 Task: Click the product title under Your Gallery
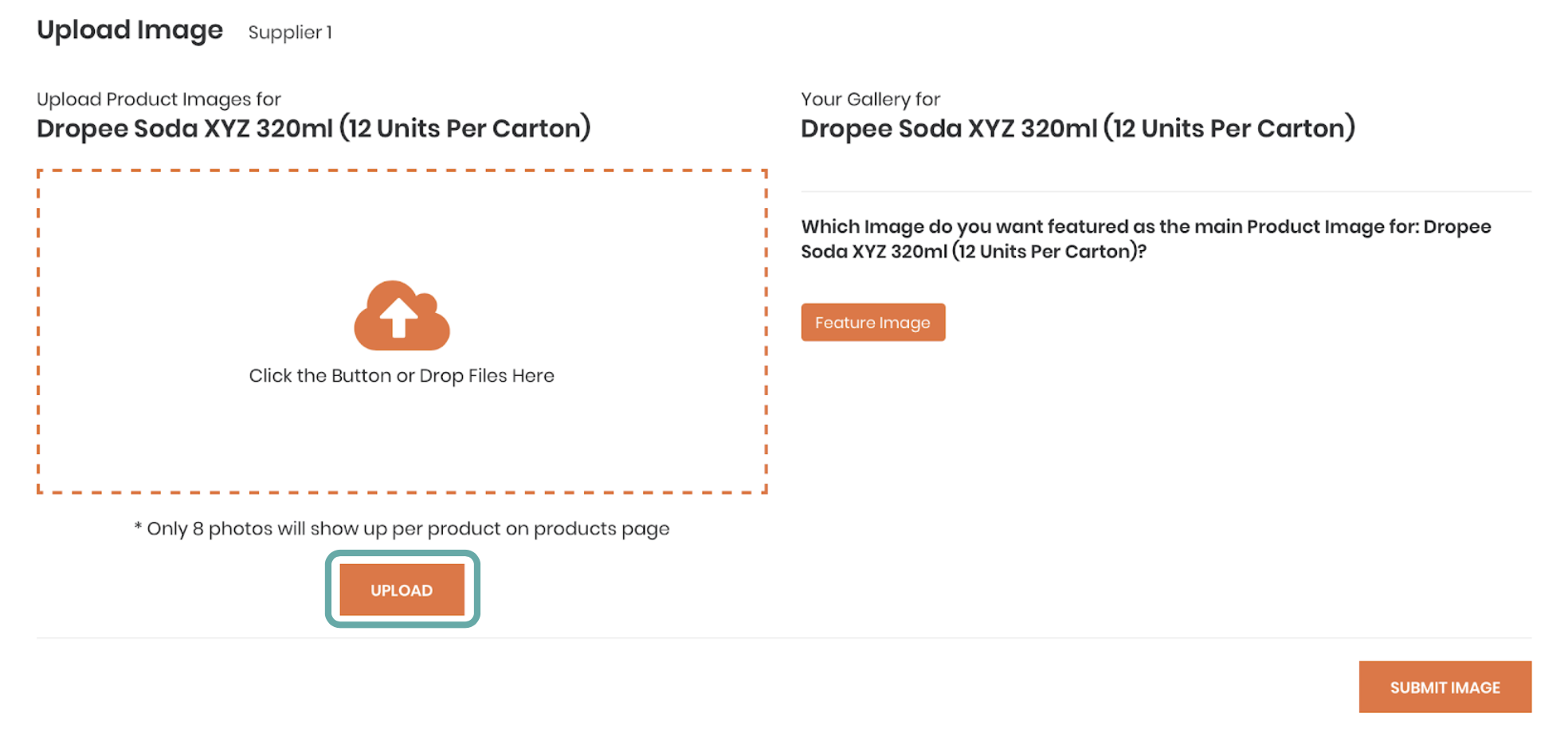1078,128
